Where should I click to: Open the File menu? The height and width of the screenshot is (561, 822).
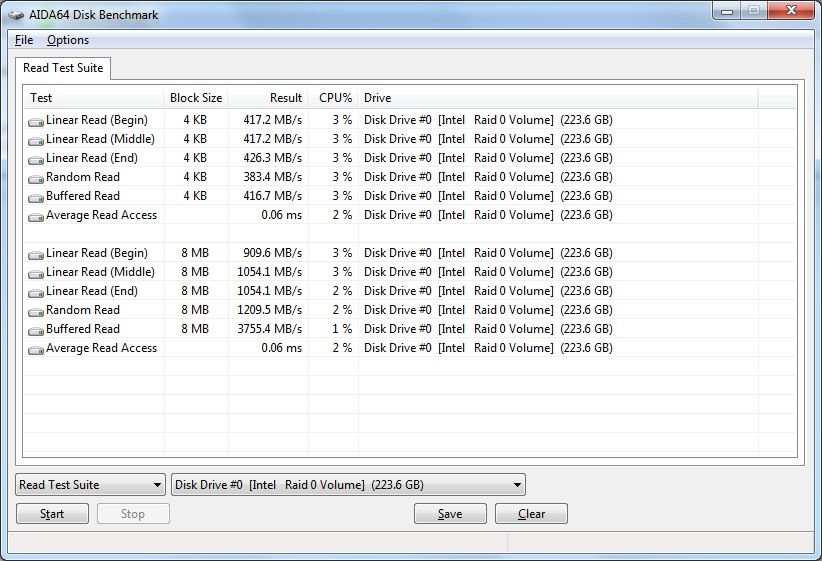(24, 40)
